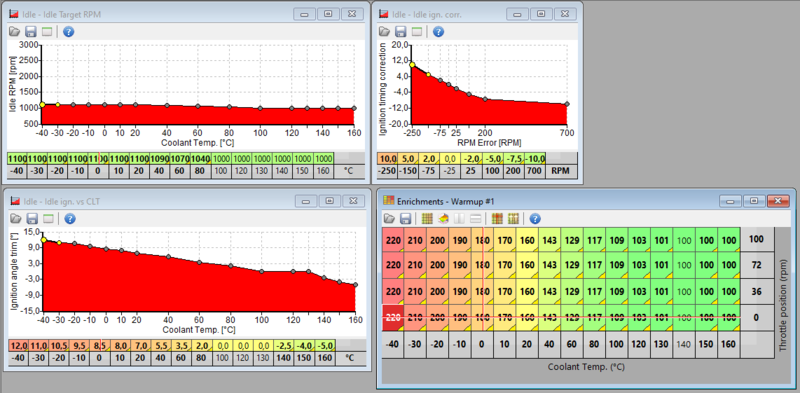This screenshot has height=393, width=800.
Task: Help icon in Idle ign. corr. window
Action: point(438,32)
